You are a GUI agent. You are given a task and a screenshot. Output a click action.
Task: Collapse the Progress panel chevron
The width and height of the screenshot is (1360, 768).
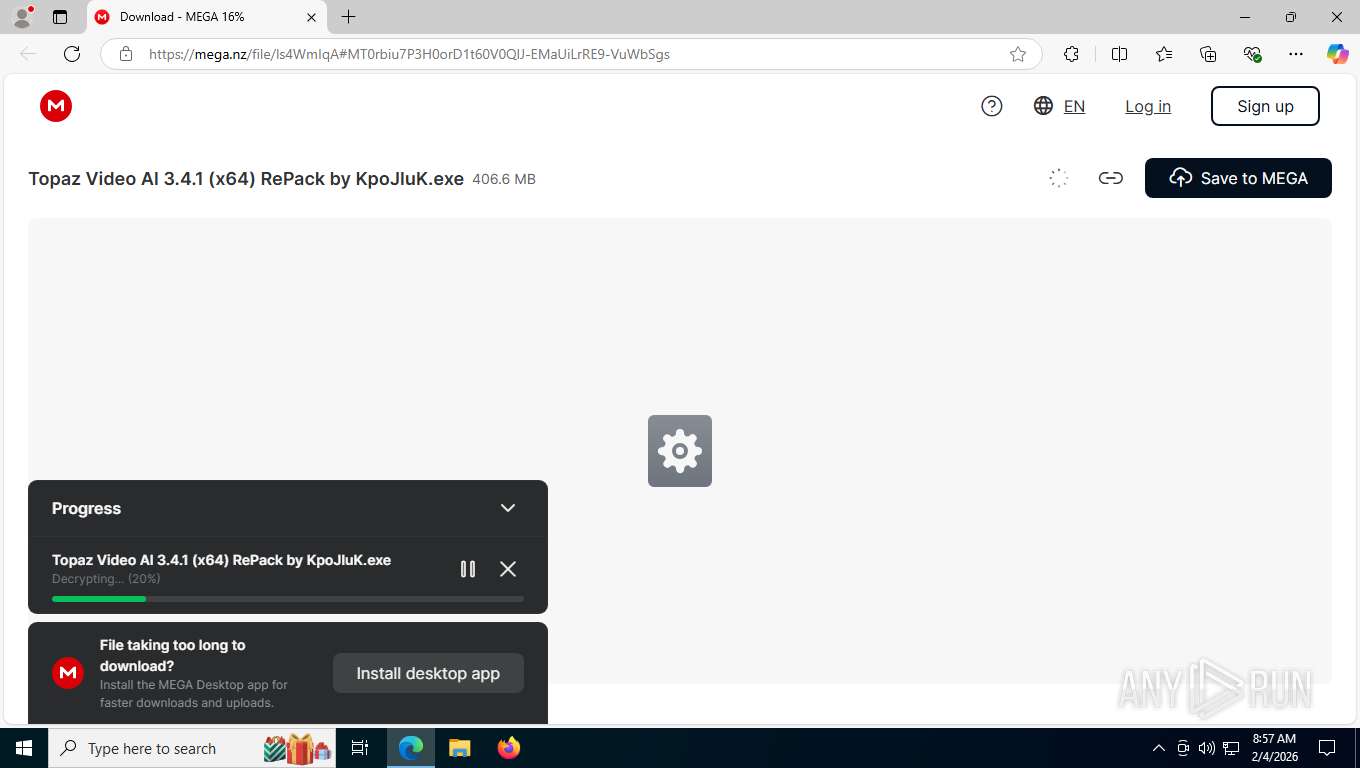pos(508,508)
